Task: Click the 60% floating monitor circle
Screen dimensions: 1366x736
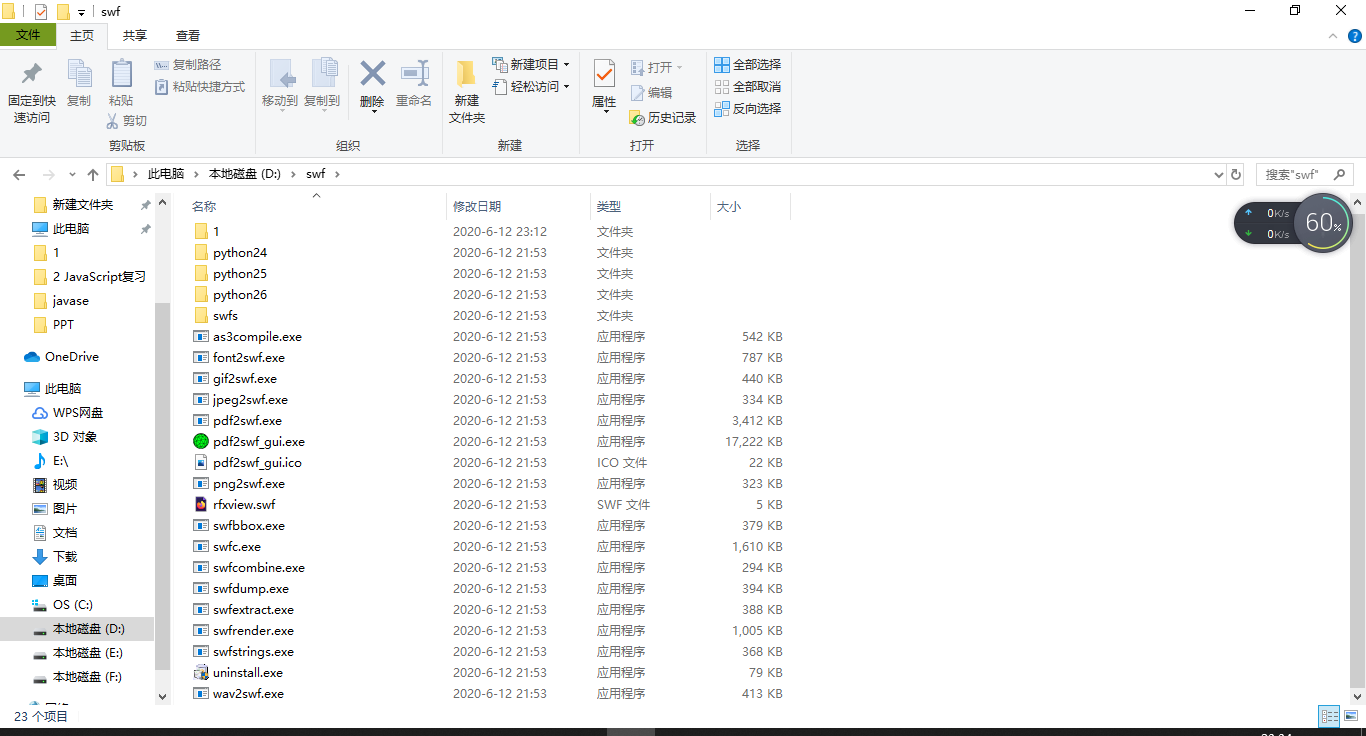Action: [1323, 223]
